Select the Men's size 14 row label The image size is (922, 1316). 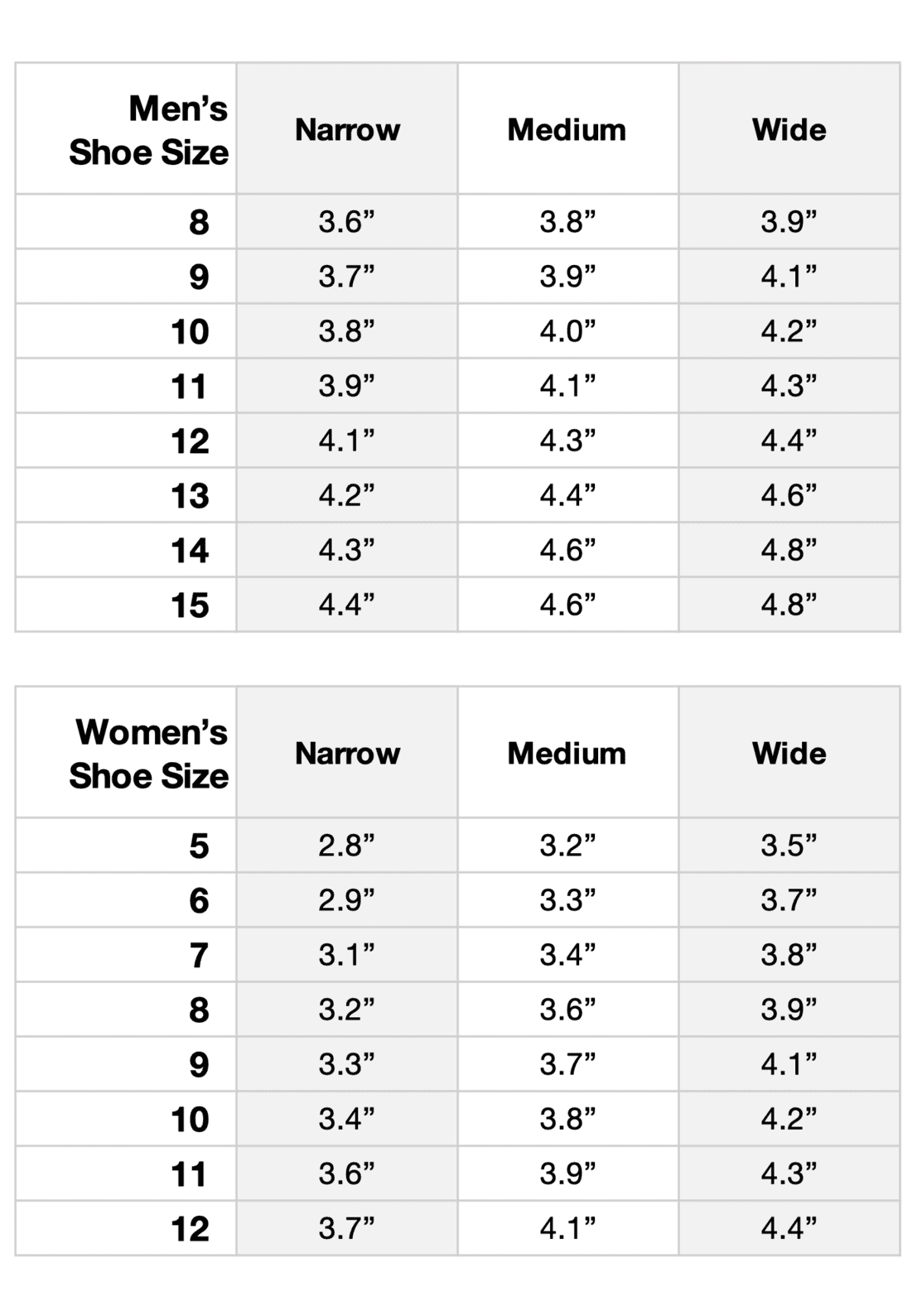pyautogui.click(x=190, y=551)
